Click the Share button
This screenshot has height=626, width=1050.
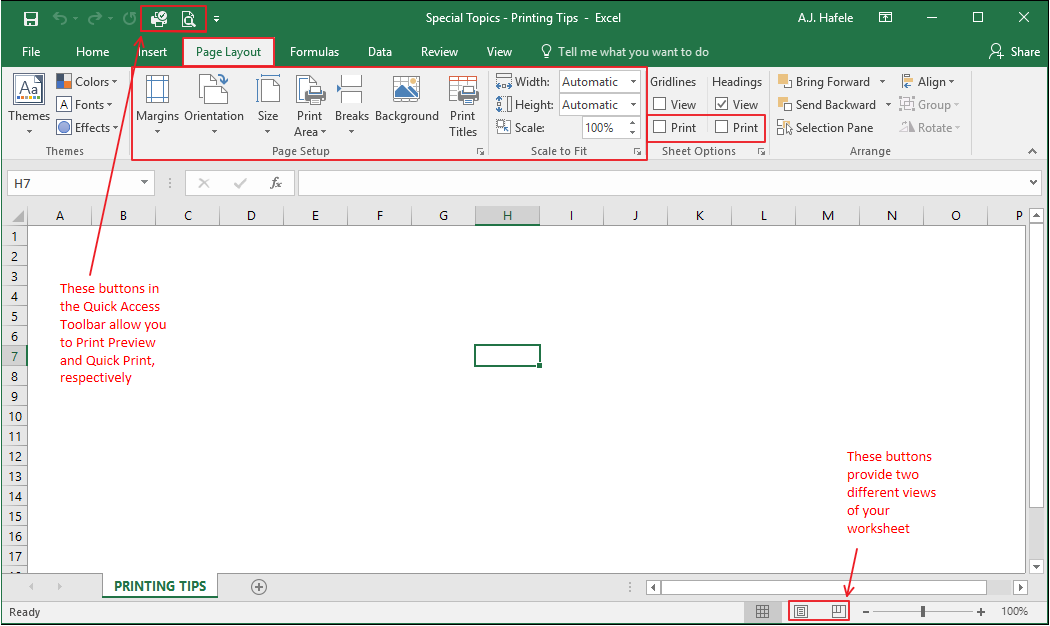(x=1015, y=52)
